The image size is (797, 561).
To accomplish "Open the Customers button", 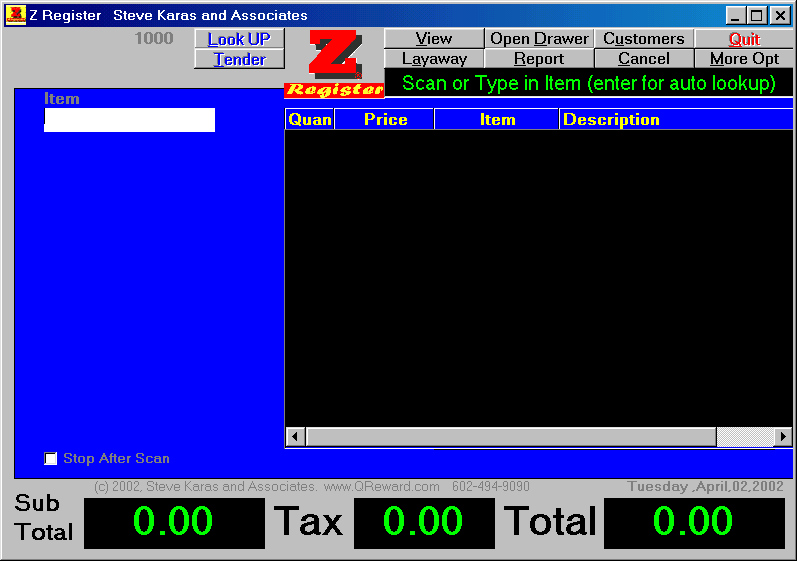I will pos(643,38).
